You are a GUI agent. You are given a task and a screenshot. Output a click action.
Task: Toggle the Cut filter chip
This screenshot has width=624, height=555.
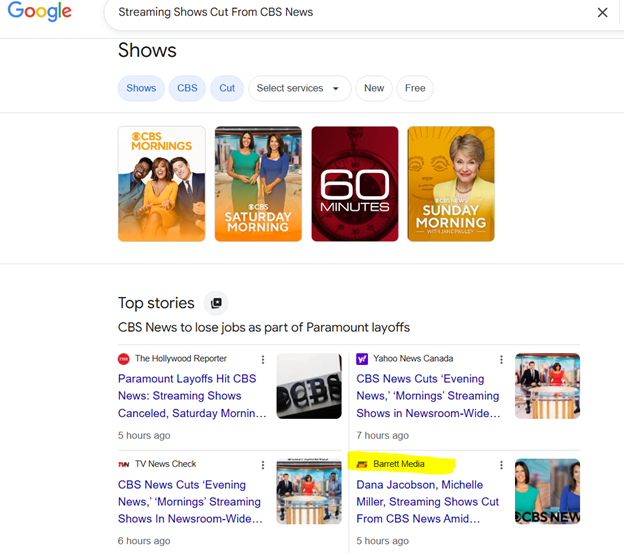[227, 88]
